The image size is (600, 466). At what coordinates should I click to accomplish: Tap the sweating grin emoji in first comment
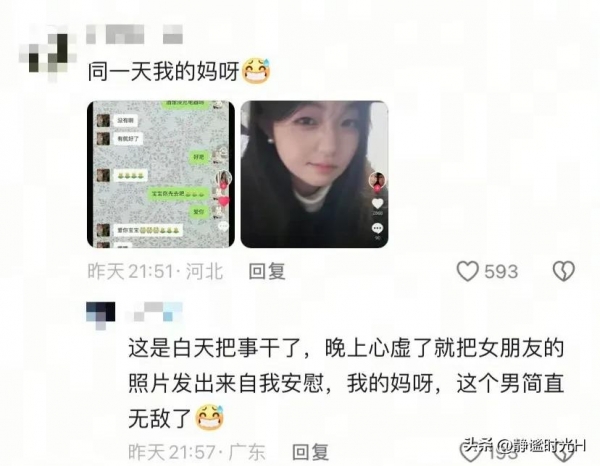257,71
